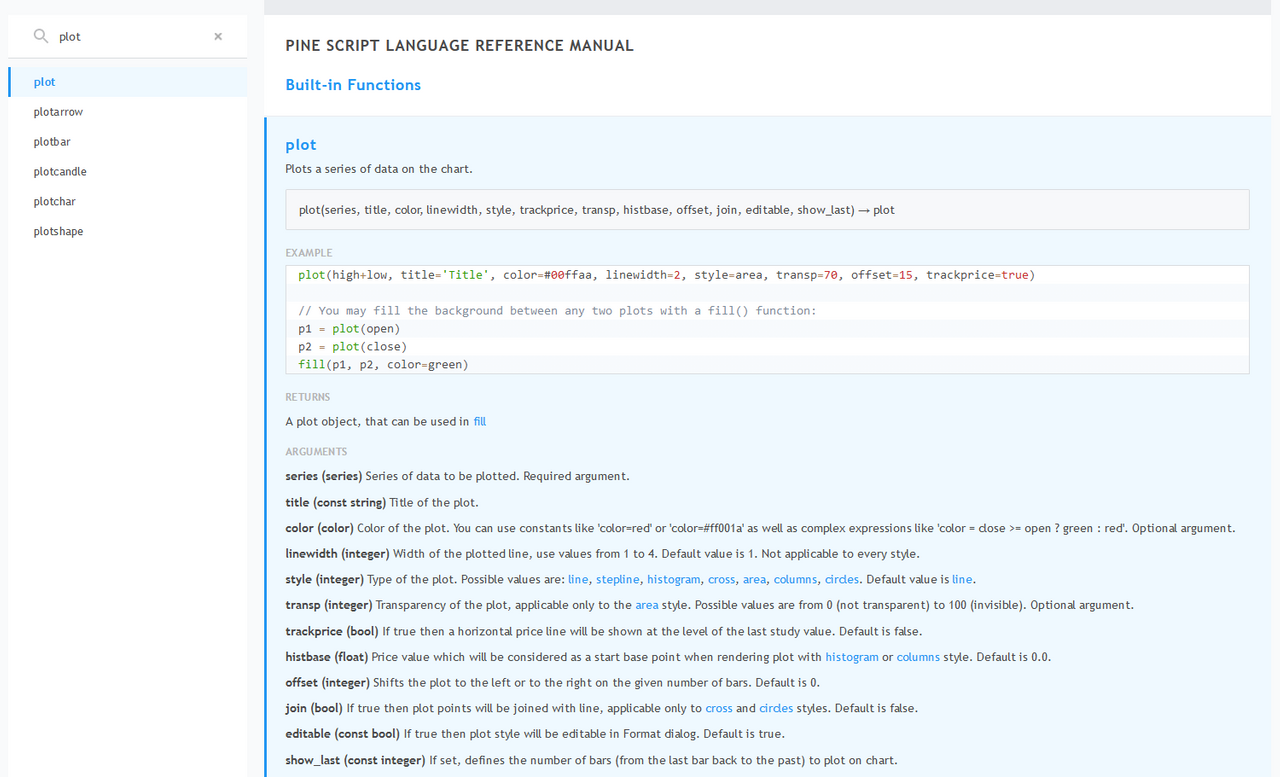Click the code comment about fill() function
1280x777 pixels.
557,311
